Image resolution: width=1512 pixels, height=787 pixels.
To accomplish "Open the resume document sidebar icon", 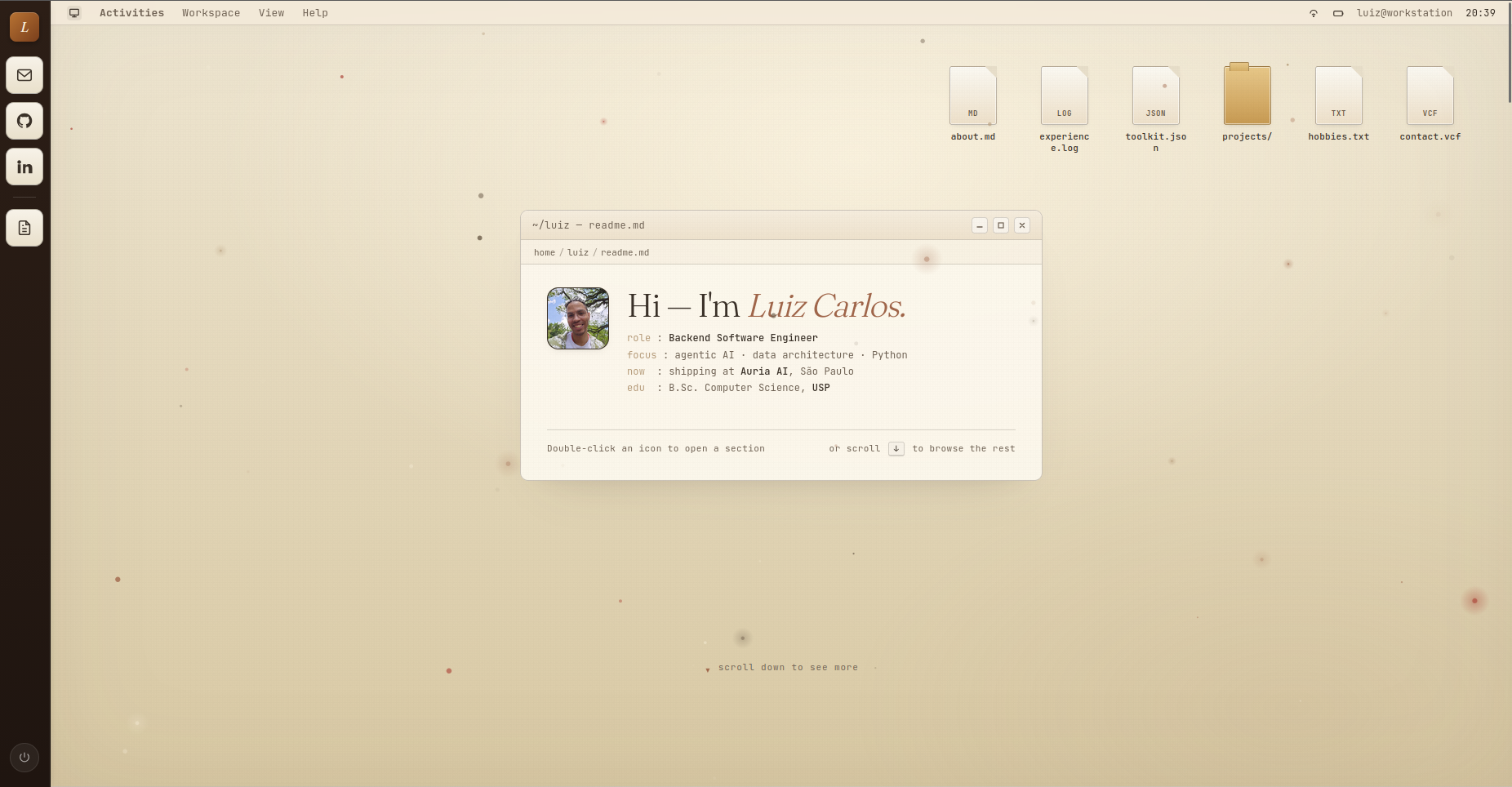I will (x=24, y=228).
